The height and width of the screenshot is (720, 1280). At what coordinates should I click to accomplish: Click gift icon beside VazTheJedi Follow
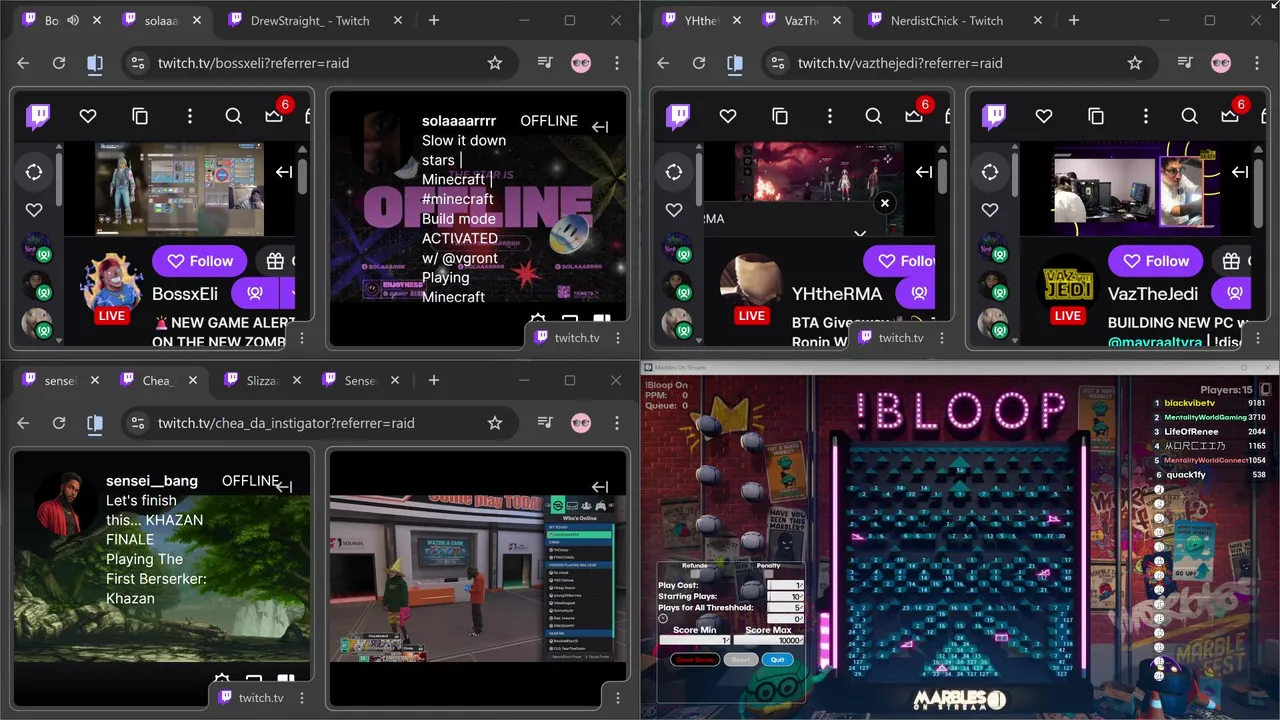point(1232,261)
